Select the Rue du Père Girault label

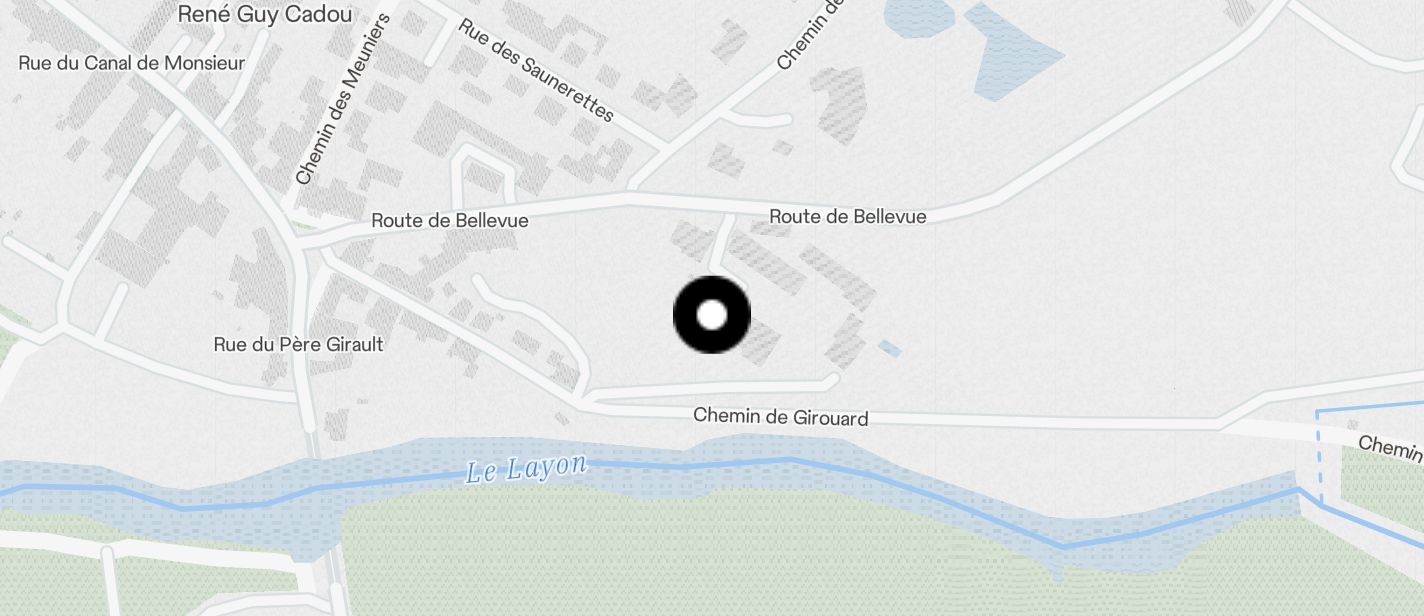coord(299,344)
